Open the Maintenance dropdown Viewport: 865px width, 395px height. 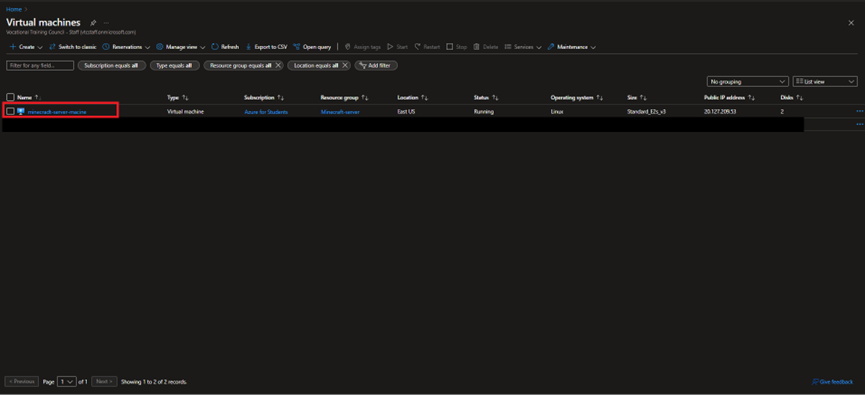click(572, 47)
